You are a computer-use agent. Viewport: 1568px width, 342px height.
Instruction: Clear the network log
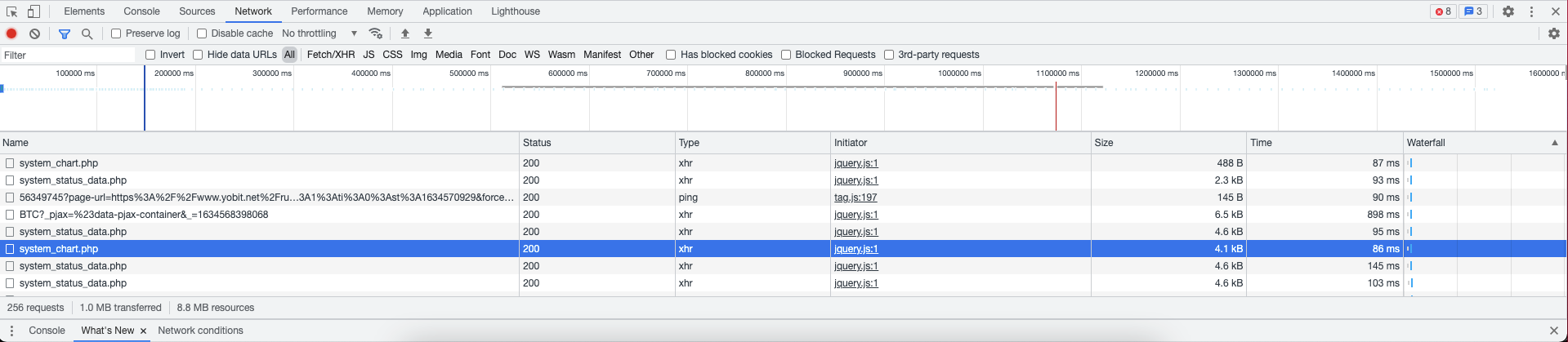(x=34, y=33)
